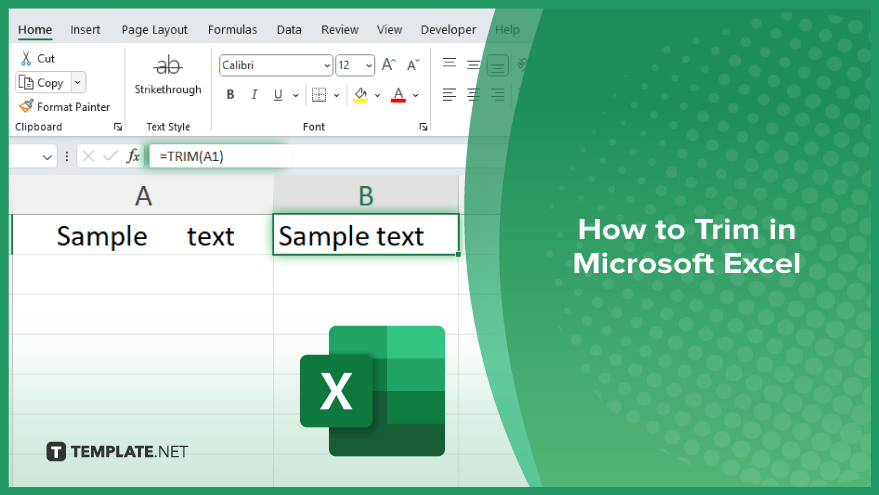Open Insert Function fx button
The width and height of the screenshot is (879, 495).
[133, 156]
